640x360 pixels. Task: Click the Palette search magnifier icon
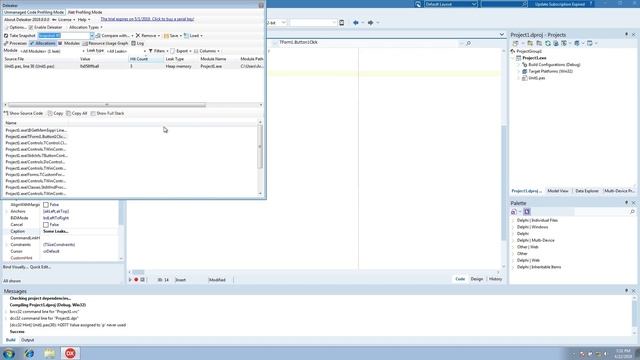632,212
